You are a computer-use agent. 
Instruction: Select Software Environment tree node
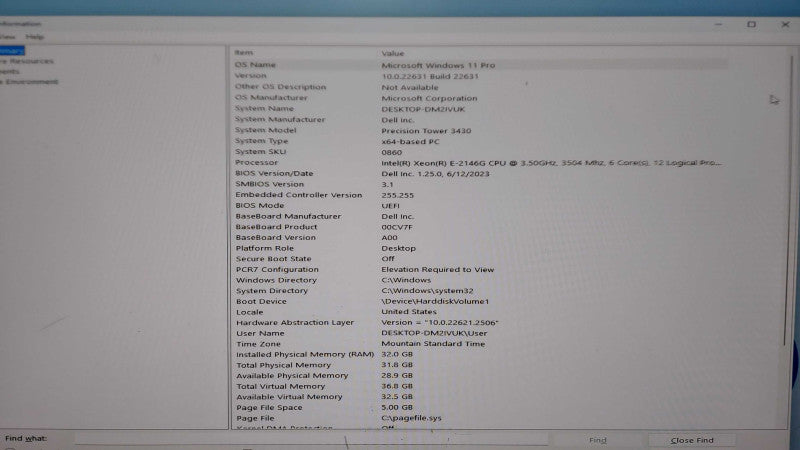tap(30, 82)
